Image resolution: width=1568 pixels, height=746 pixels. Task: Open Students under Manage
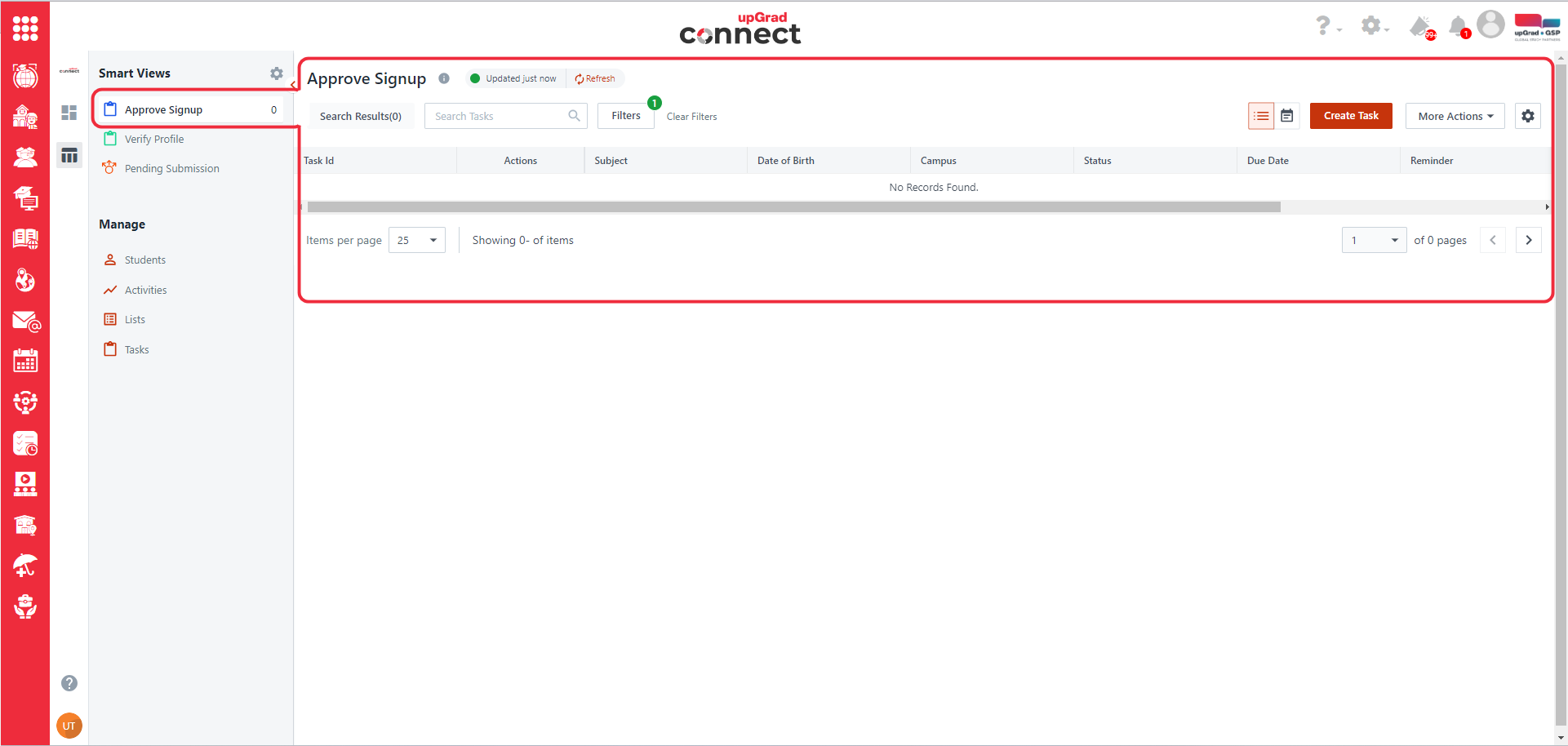pos(144,260)
